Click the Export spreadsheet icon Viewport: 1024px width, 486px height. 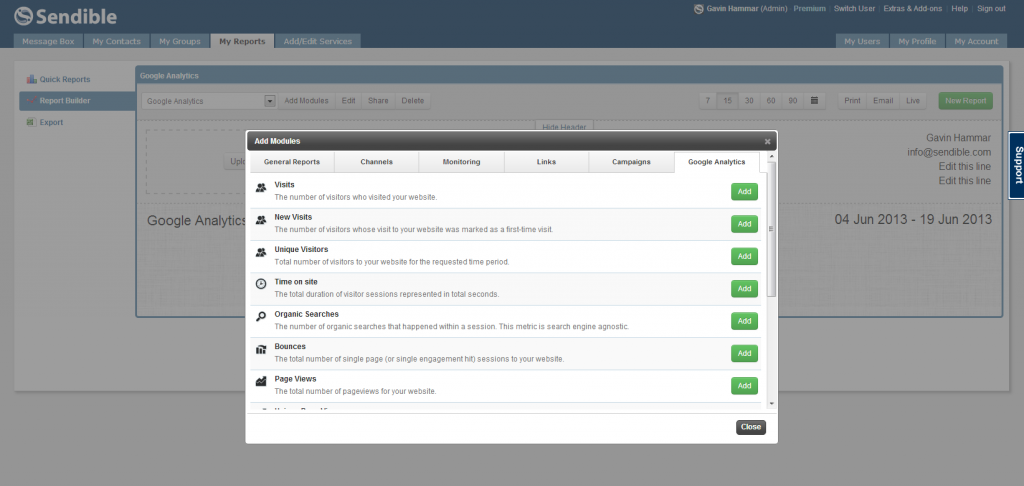tap(31, 122)
